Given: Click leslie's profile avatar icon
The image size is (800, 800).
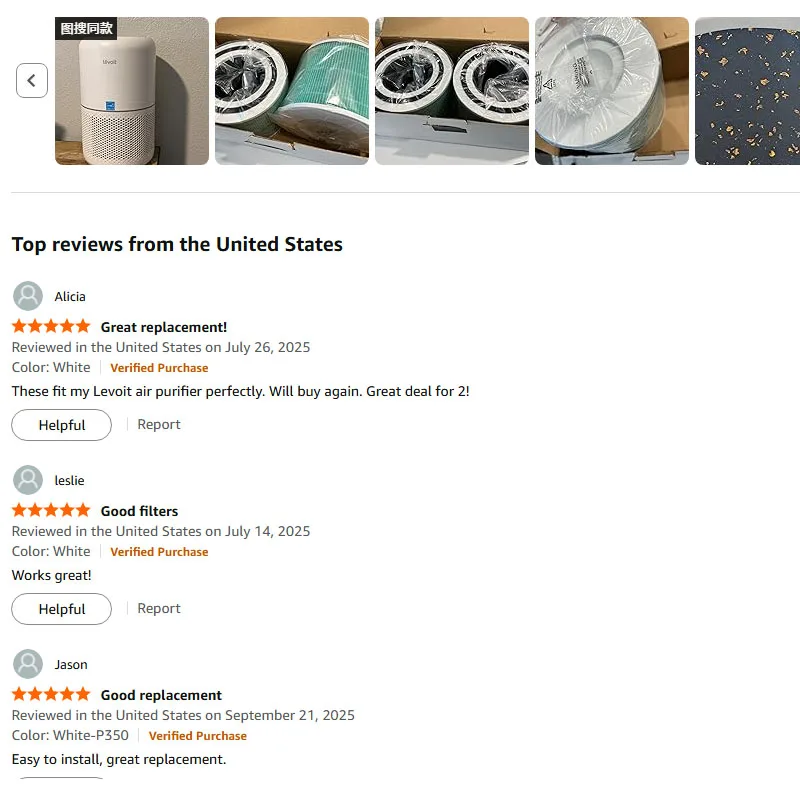Looking at the screenshot, I should 28,480.
